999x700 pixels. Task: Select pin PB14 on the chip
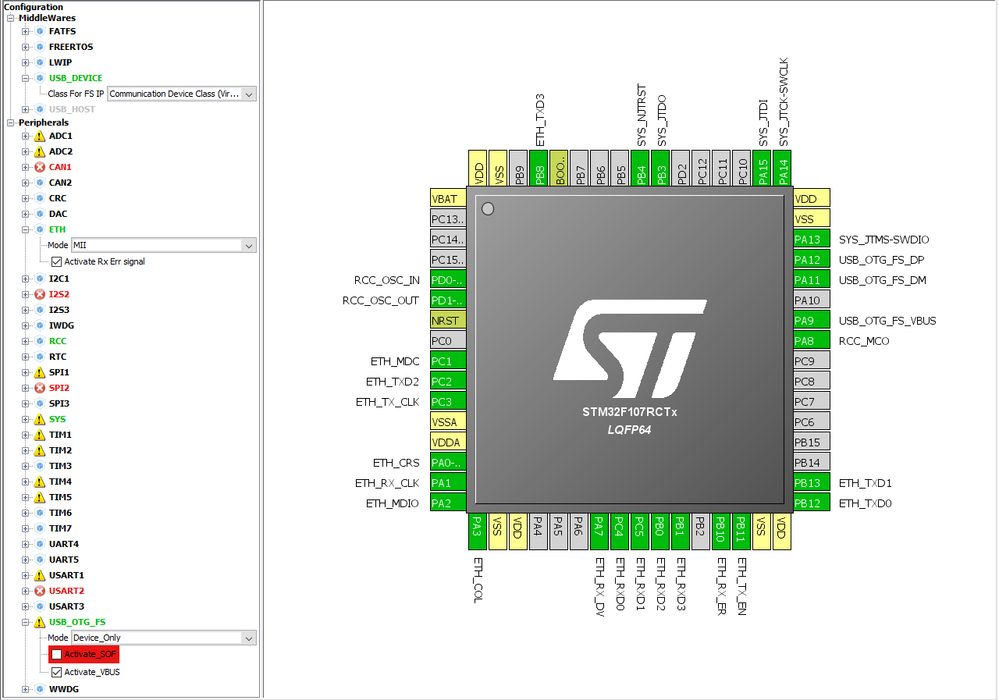[x=811, y=462]
